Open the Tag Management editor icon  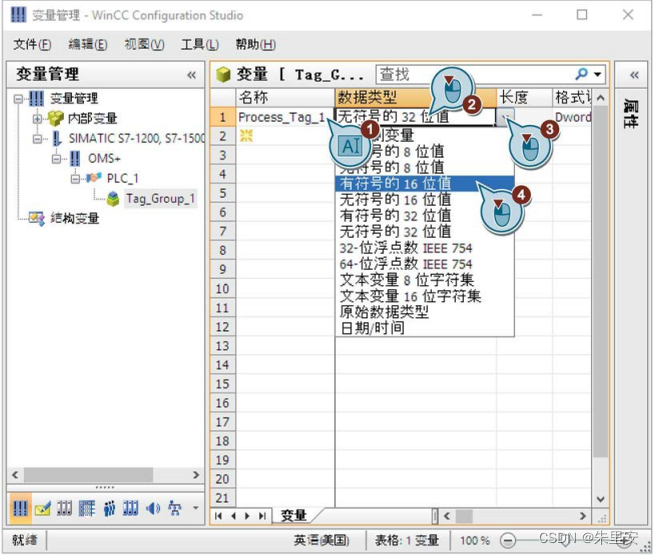(x=20, y=508)
